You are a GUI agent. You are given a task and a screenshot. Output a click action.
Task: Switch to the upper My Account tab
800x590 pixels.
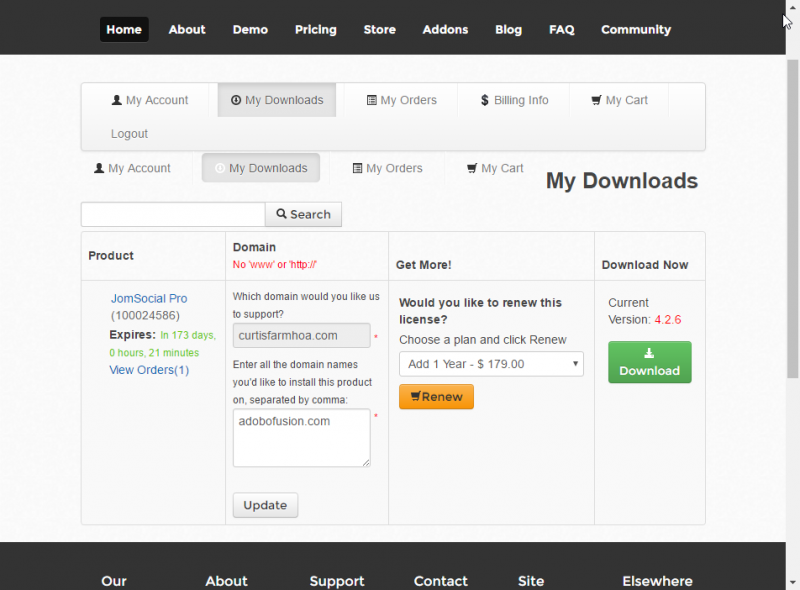tap(149, 100)
